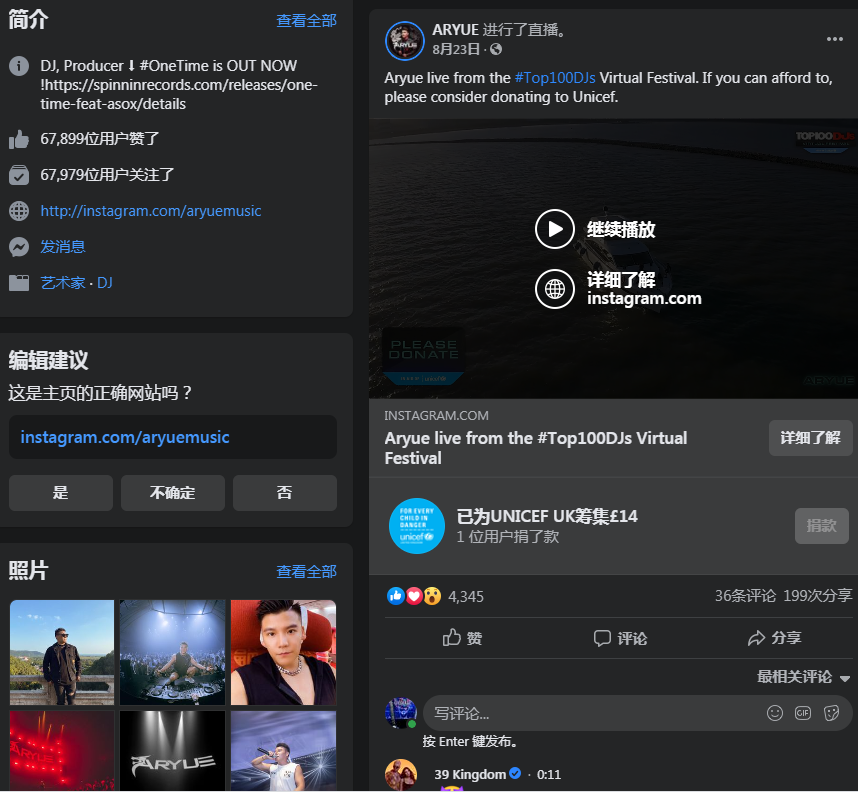Click the DJ category link
This screenshot has height=795, width=858.
[x=105, y=283]
